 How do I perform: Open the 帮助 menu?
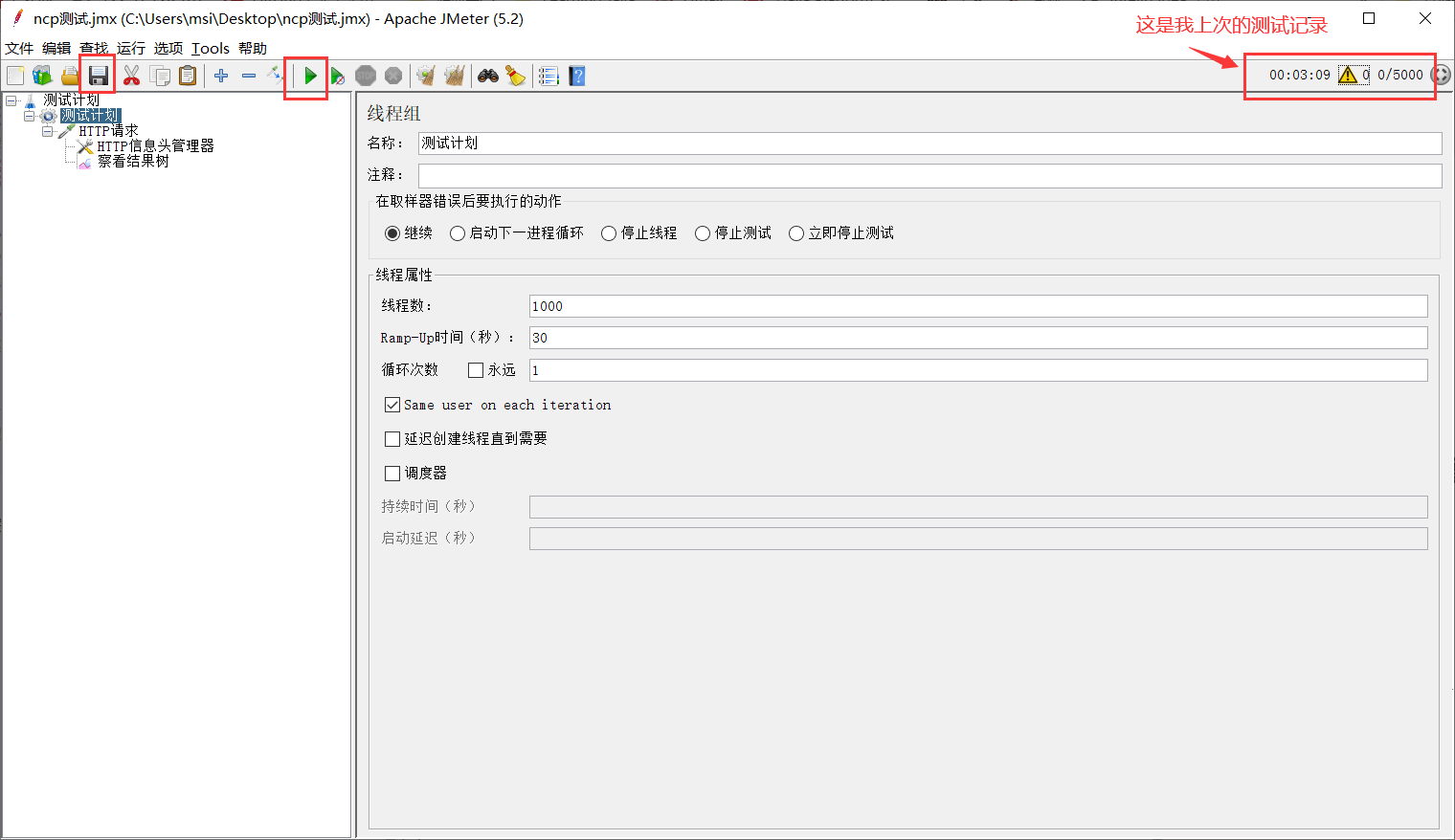pos(253,49)
